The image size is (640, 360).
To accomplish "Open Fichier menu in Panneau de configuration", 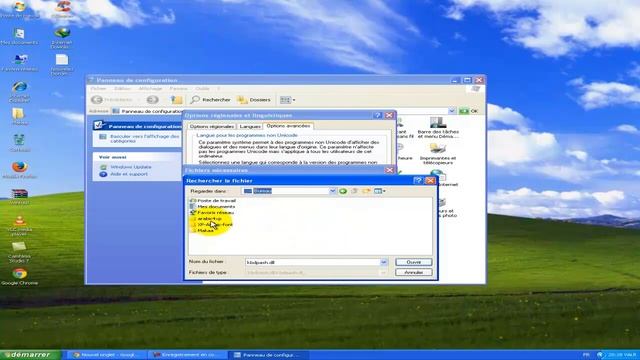I will pos(98,89).
